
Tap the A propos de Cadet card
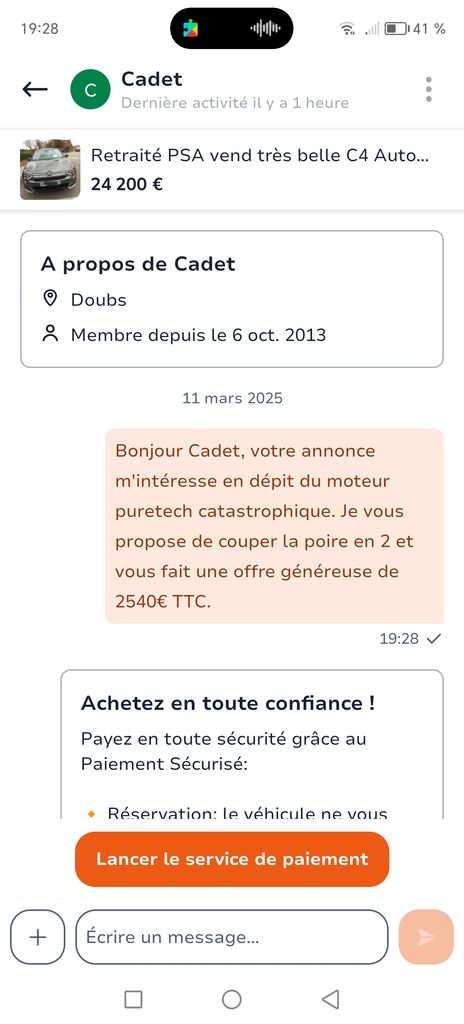pos(232,299)
